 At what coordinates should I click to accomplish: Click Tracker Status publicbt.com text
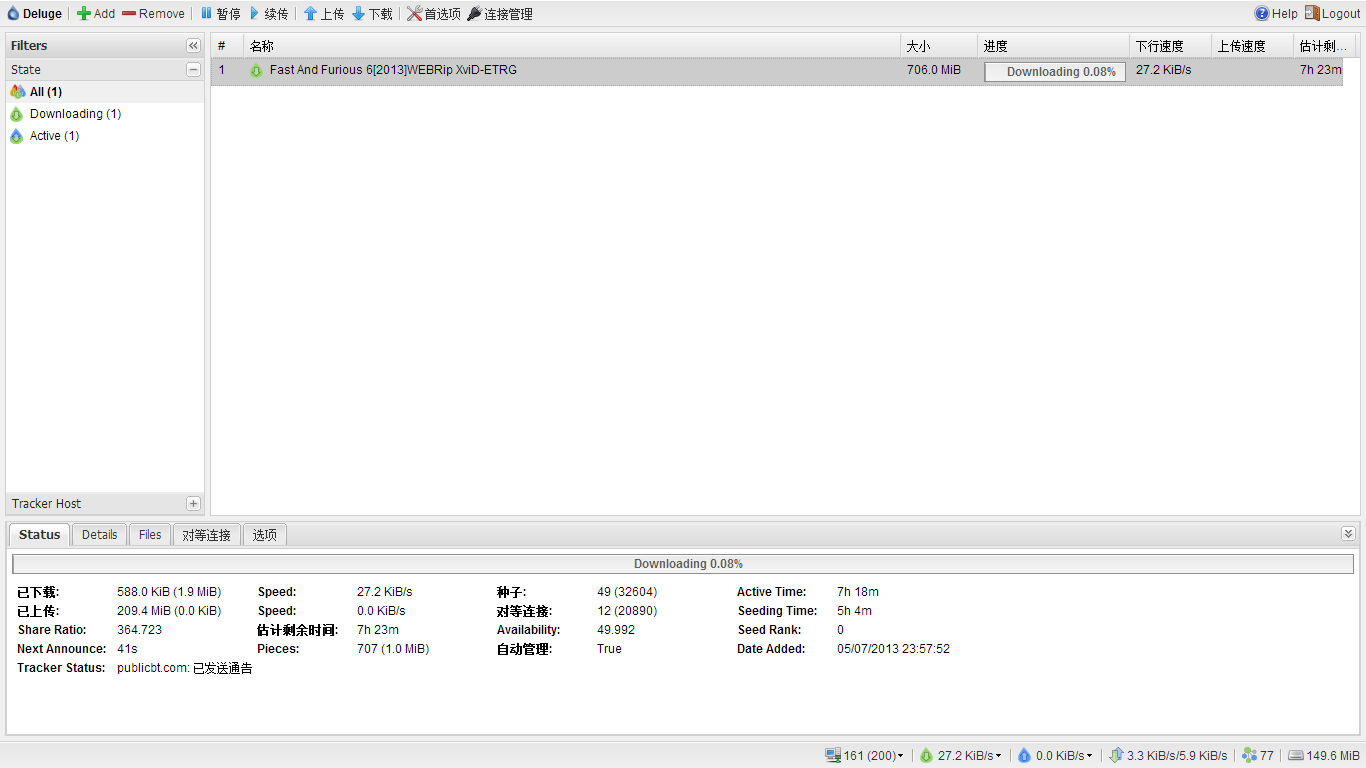pos(185,668)
